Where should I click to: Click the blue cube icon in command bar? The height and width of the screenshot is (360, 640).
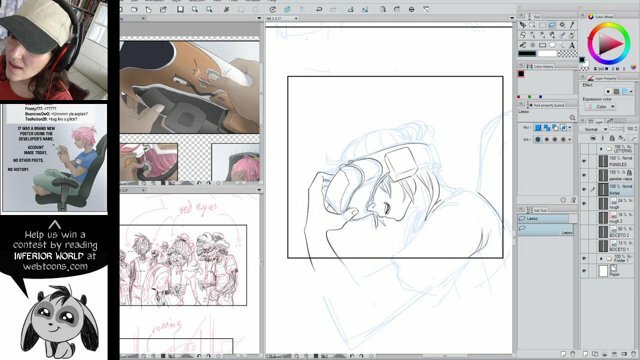click(287, 9)
